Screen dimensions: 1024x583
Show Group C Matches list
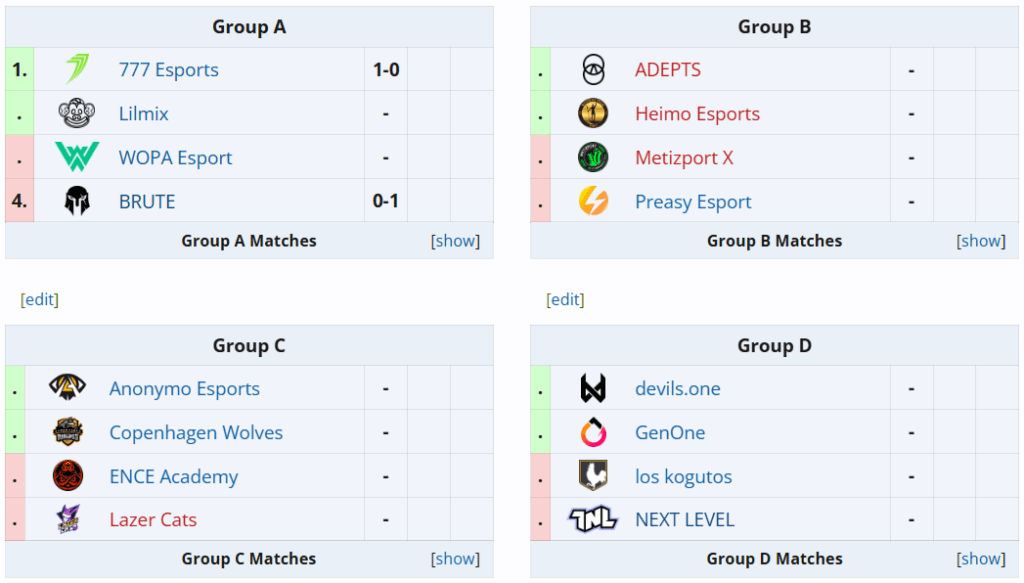[x=455, y=559]
